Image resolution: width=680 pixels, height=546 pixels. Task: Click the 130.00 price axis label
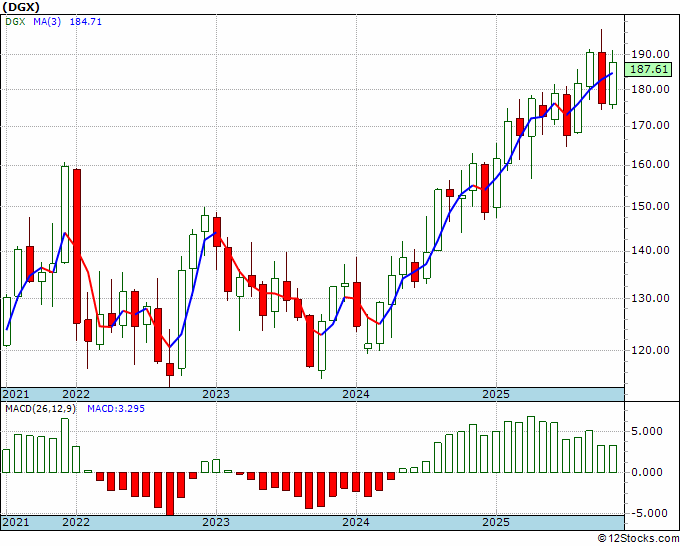(x=650, y=298)
